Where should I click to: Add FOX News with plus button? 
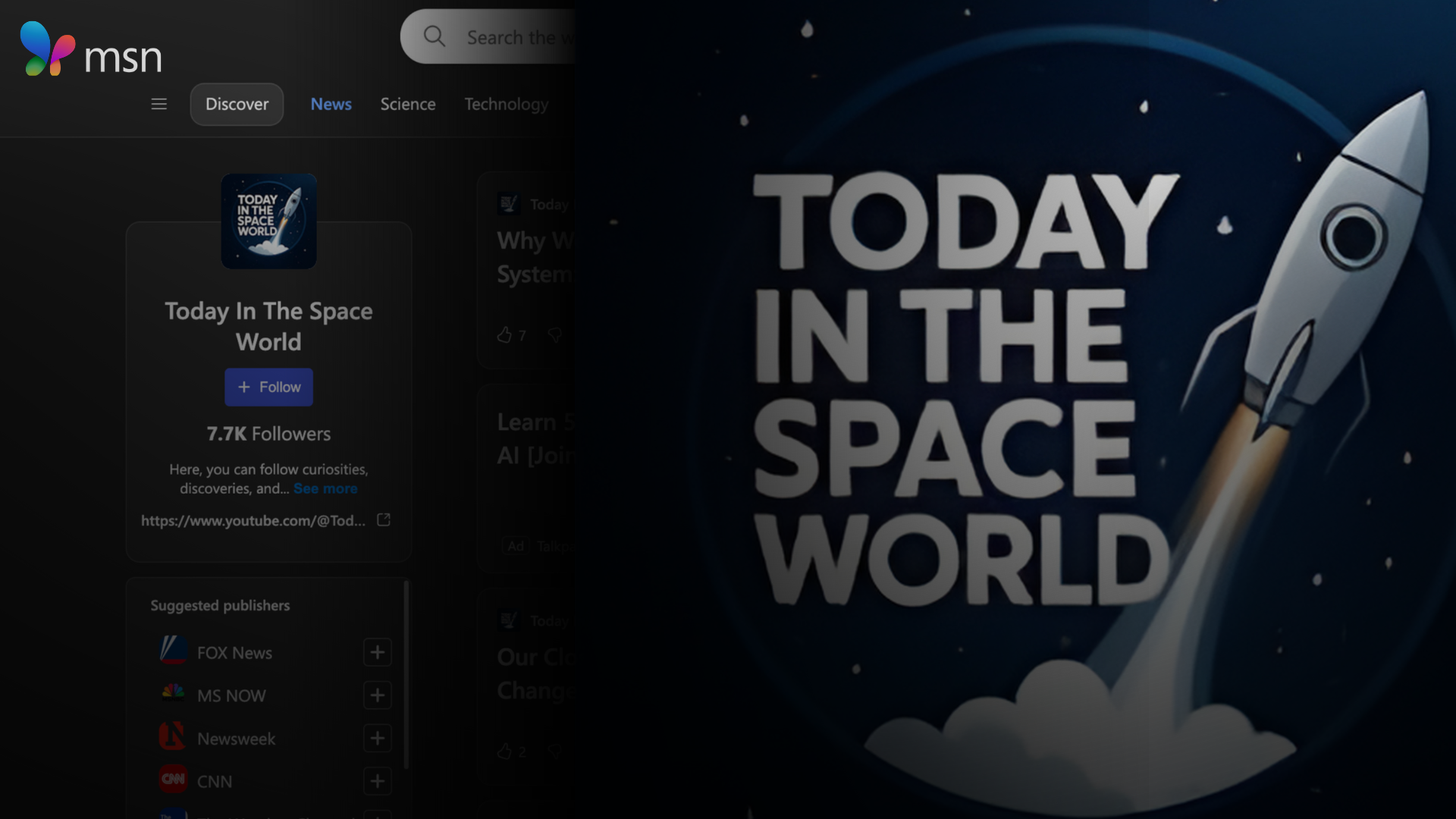(x=377, y=652)
